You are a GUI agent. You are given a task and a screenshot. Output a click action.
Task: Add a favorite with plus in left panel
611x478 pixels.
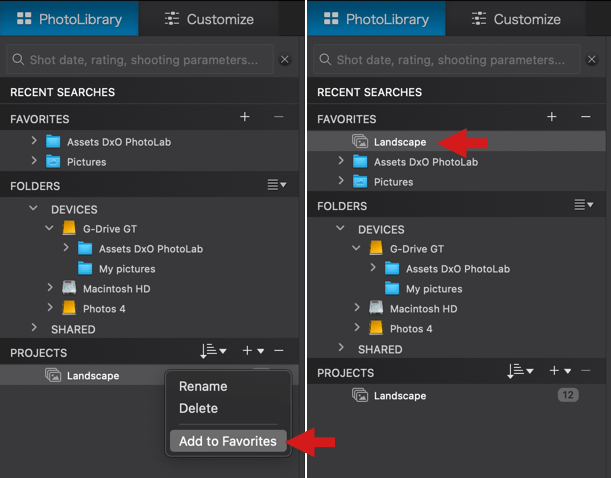point(245,117)
